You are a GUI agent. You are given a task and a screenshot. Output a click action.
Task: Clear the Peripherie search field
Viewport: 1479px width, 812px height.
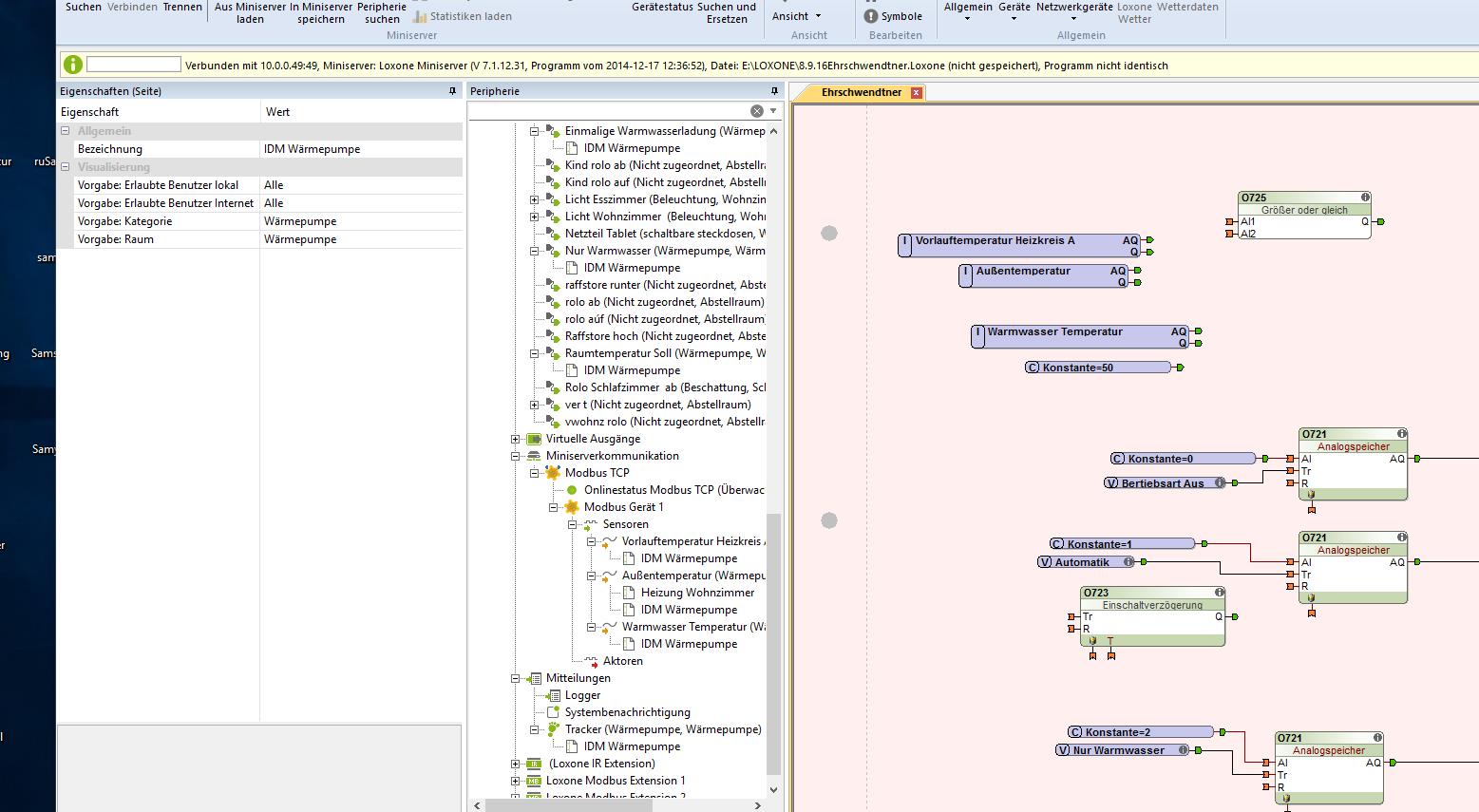click(757, 111)
